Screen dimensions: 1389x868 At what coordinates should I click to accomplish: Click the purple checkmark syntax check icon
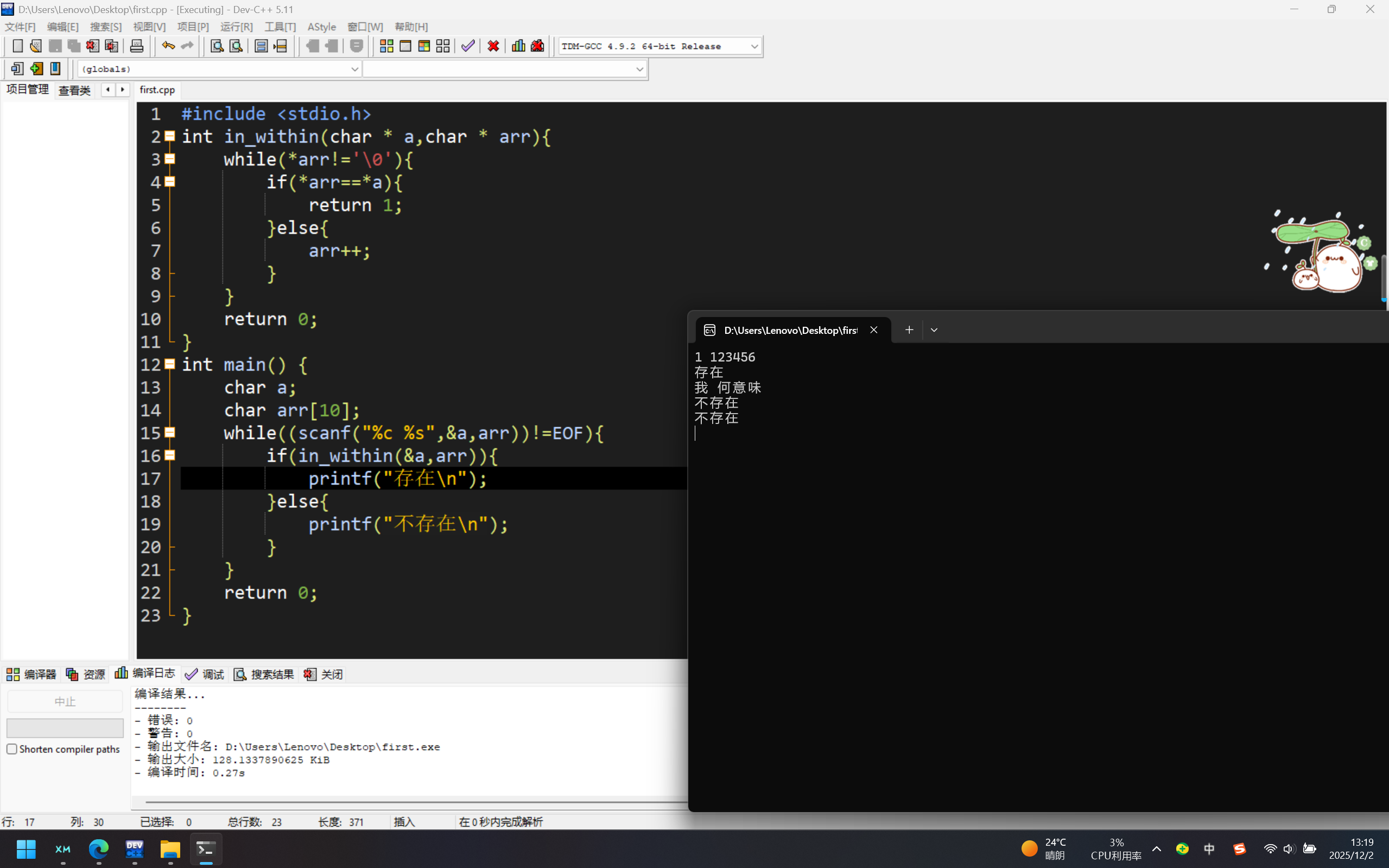pos(468,46)
